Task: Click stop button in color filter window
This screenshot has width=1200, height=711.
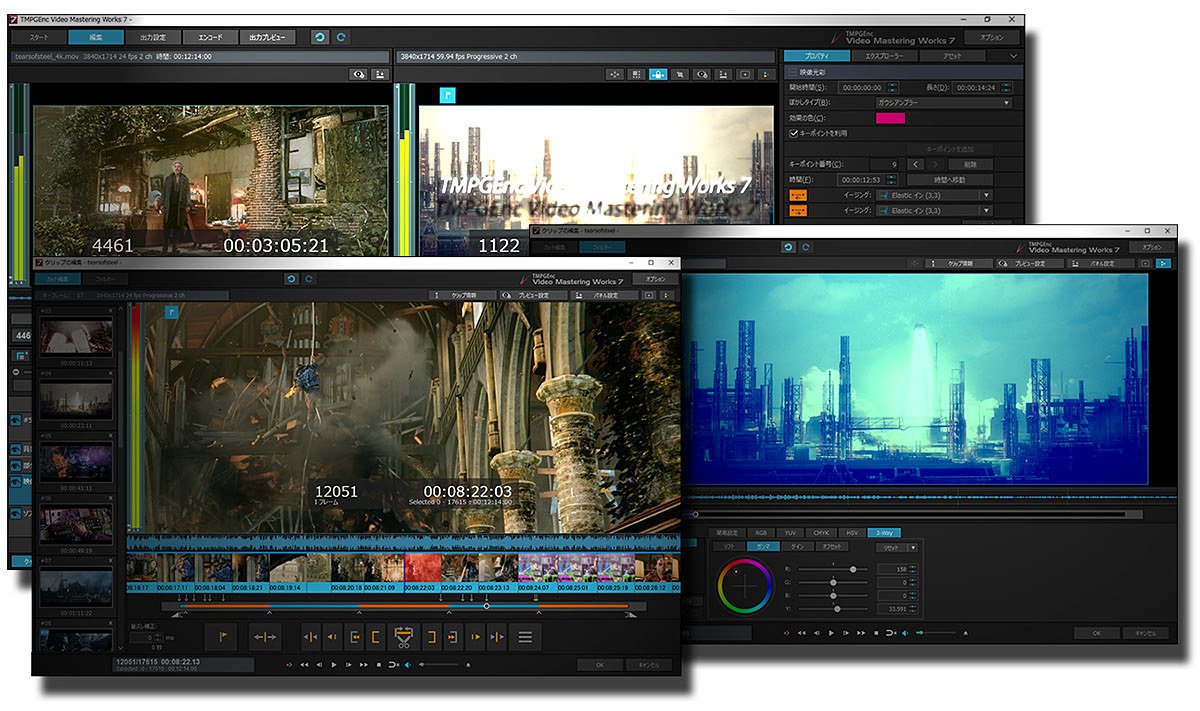Action: pyautogui.click(x=876, y=633)
